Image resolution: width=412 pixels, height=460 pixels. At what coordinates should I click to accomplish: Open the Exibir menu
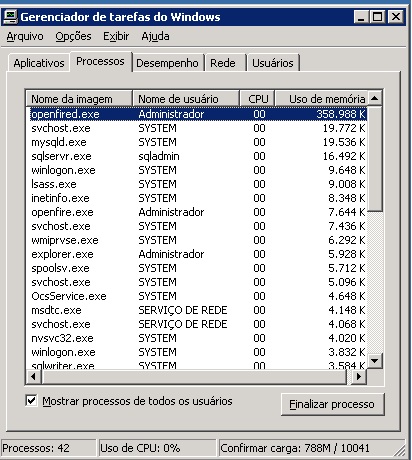116,36
